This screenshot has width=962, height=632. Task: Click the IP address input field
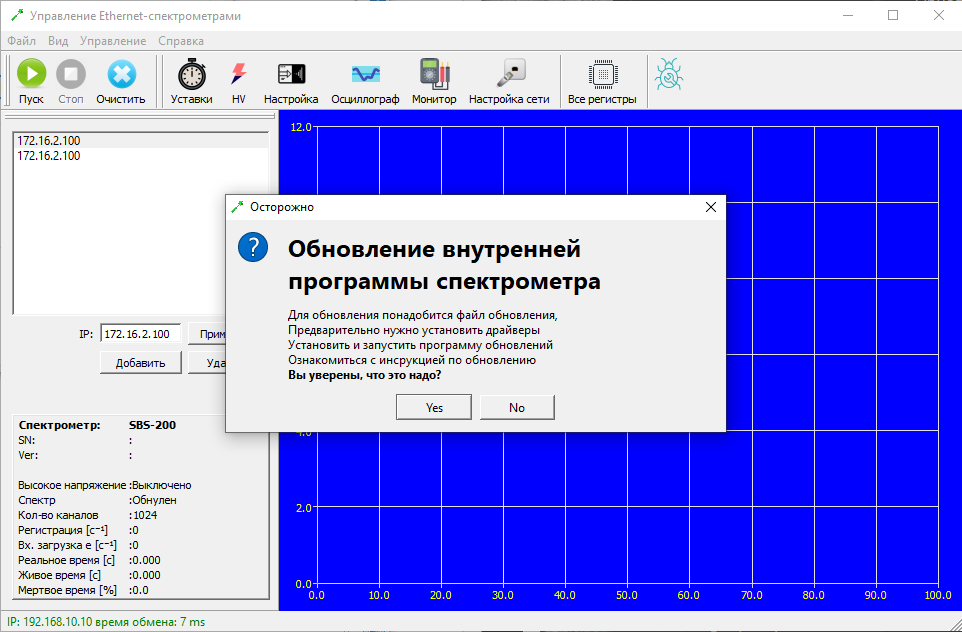141,334
